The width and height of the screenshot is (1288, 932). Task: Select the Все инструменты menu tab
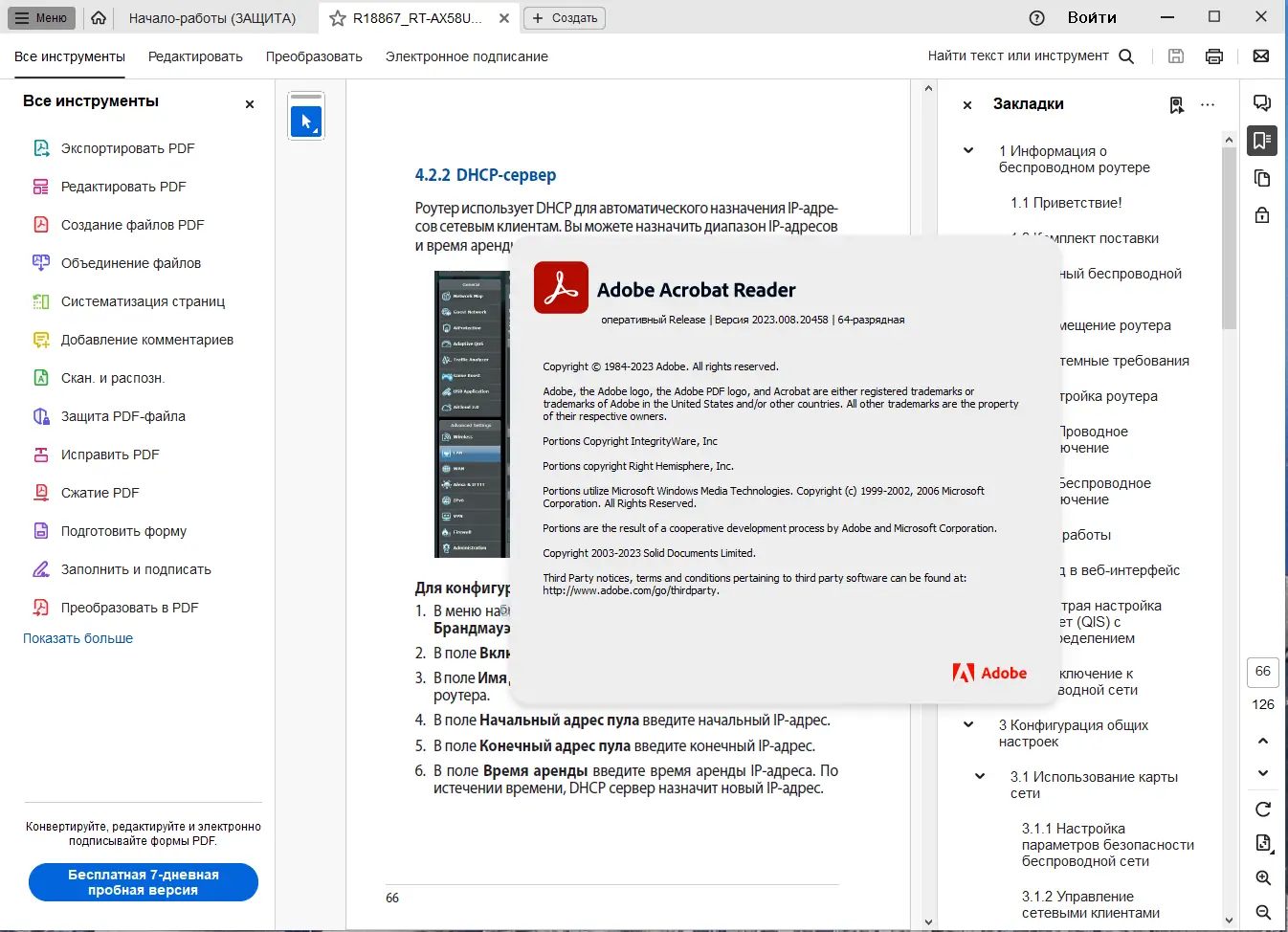pos(70,56)
